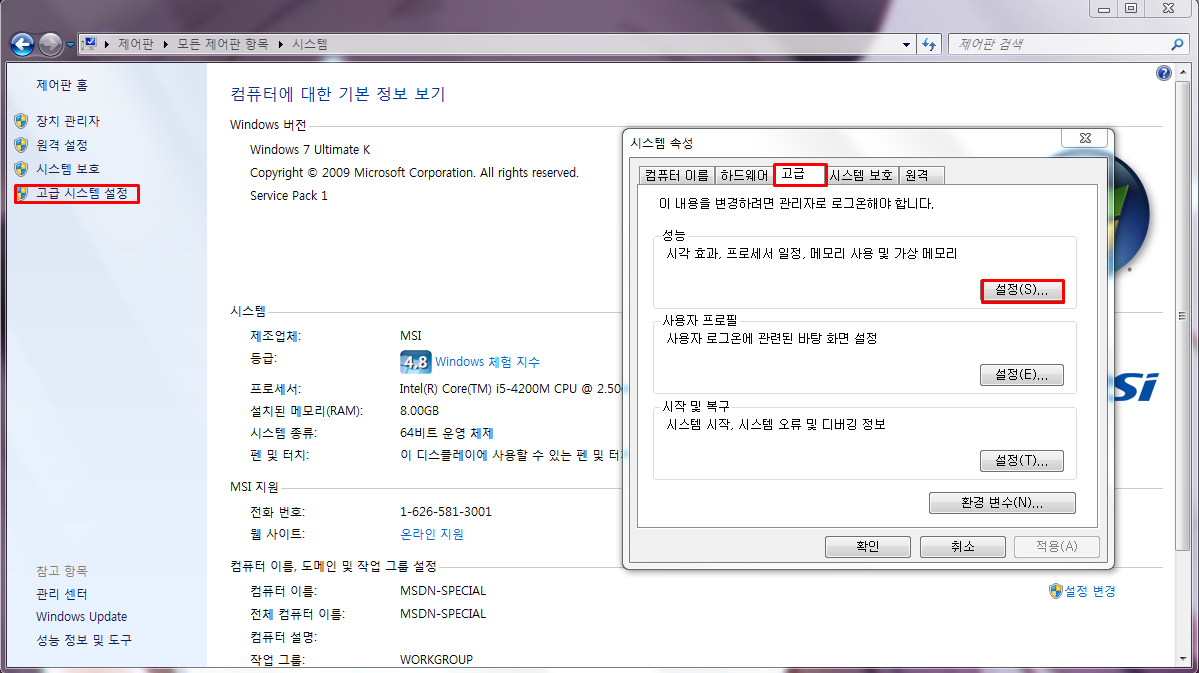Click the search magnifier icon
The image size is (1199, 673).
pos(1177,44)
